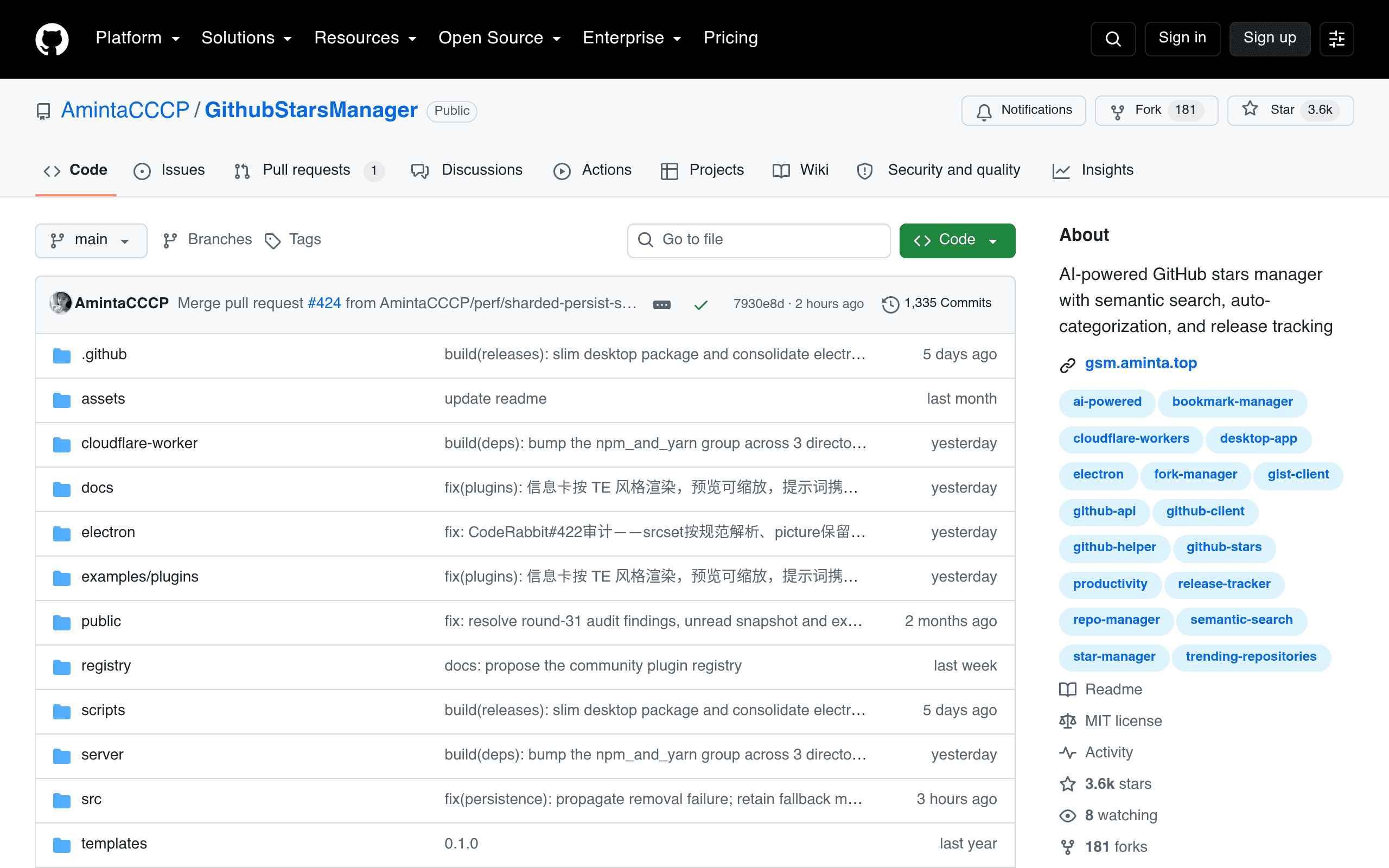This screenshot has width=1389, height=868.
Task: Open the 8 watching eye icon link
Action: click(1068, 816)
